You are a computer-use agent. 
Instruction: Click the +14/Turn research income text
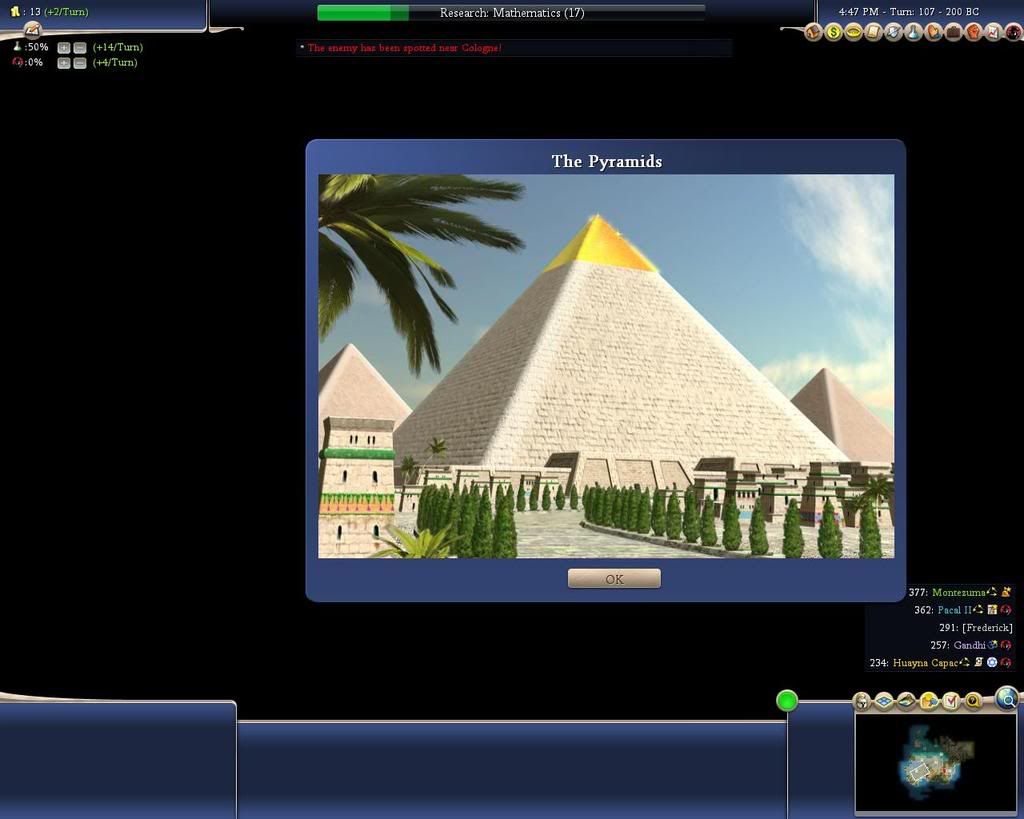click(118, 47)
